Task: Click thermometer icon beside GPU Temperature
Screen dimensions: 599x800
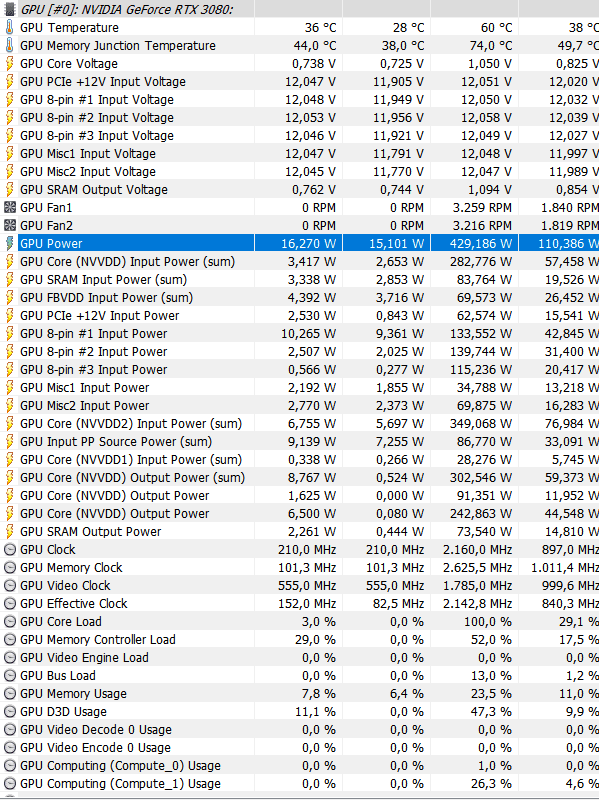Action: (x=10, y=28)
